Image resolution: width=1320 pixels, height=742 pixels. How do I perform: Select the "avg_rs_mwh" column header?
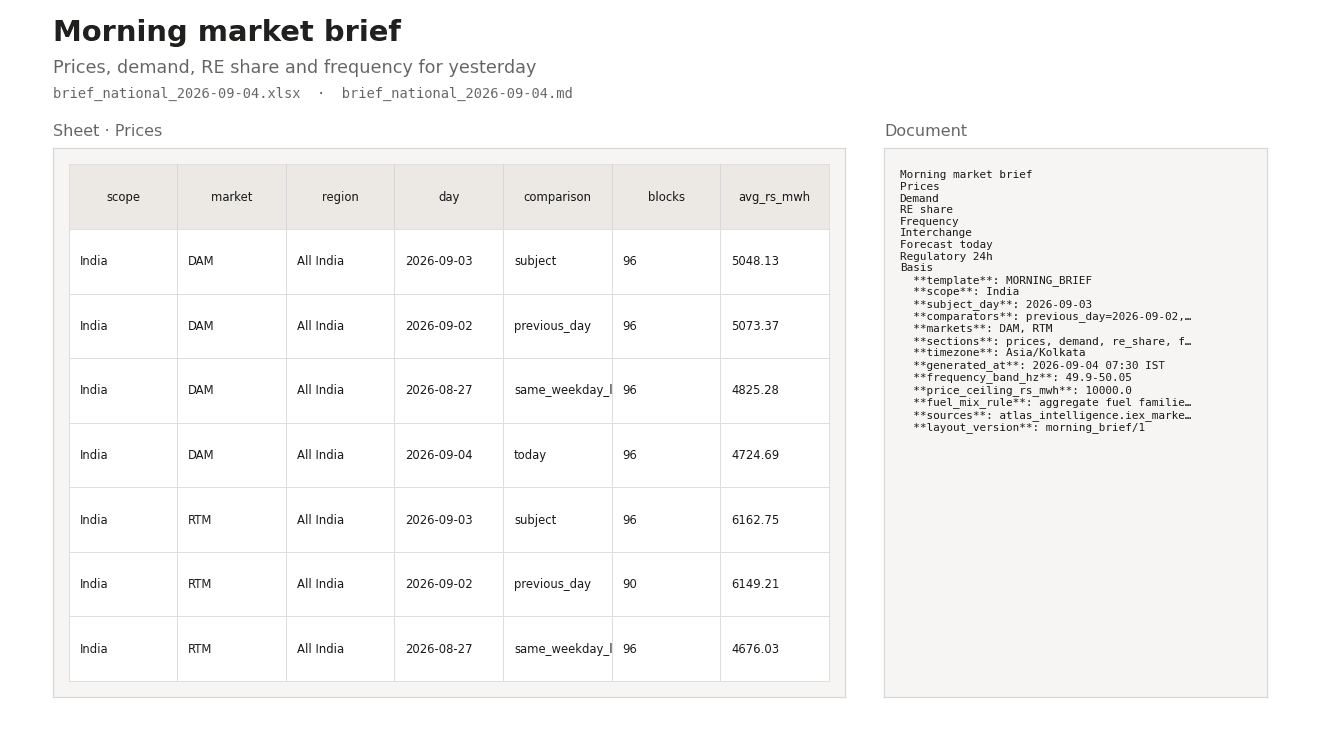[775, 197]
